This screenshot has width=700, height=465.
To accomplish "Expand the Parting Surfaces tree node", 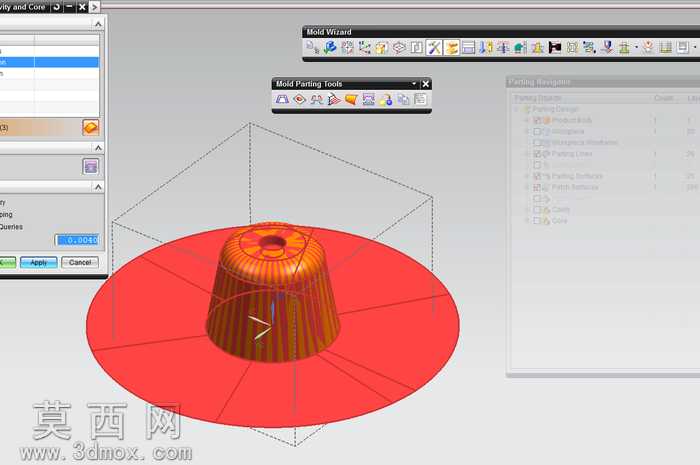I will [527, 176].
